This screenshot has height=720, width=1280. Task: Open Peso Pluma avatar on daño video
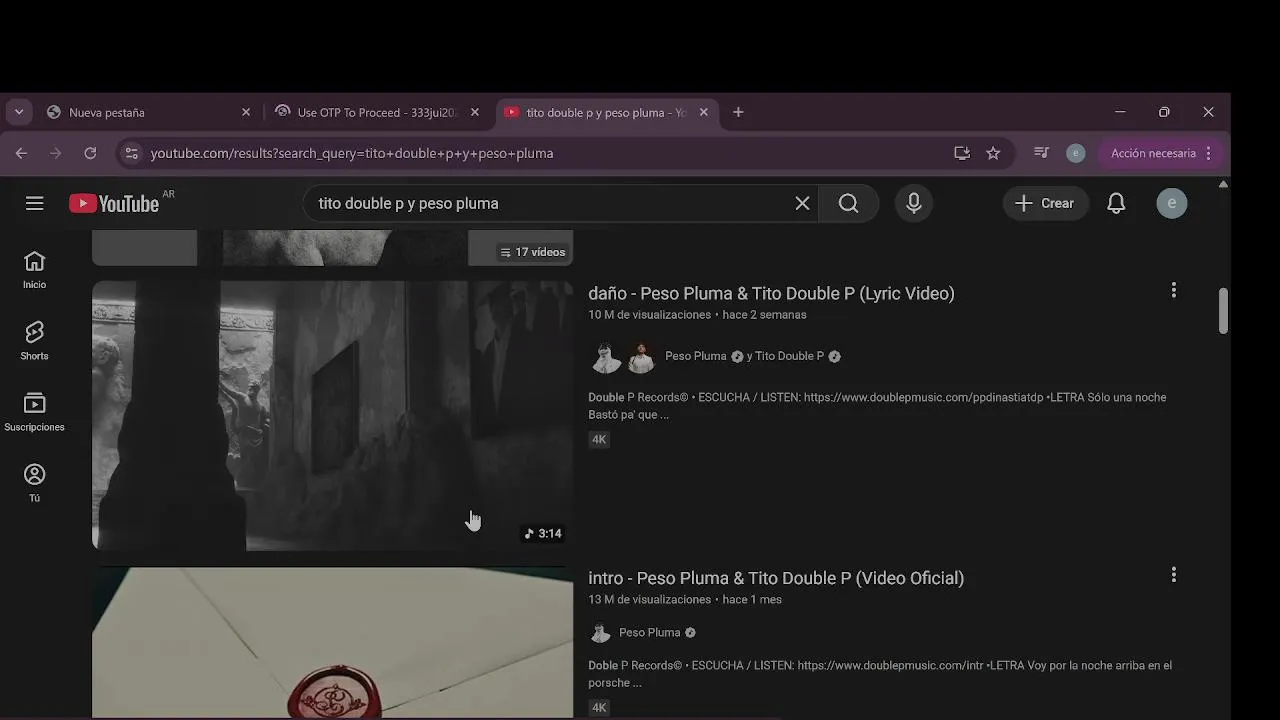click(606, 357)
